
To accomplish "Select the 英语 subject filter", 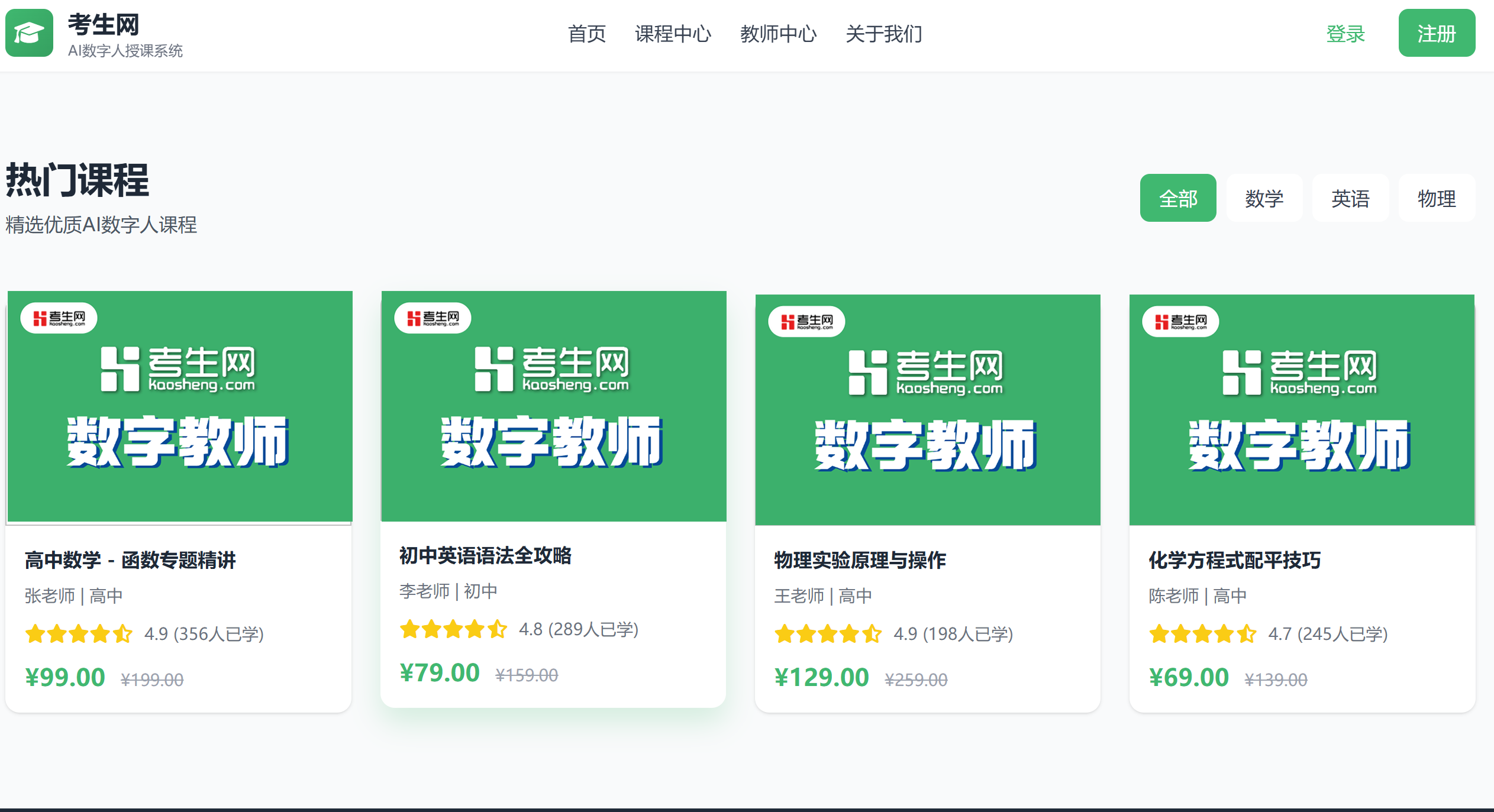I will pos(1351,198).
